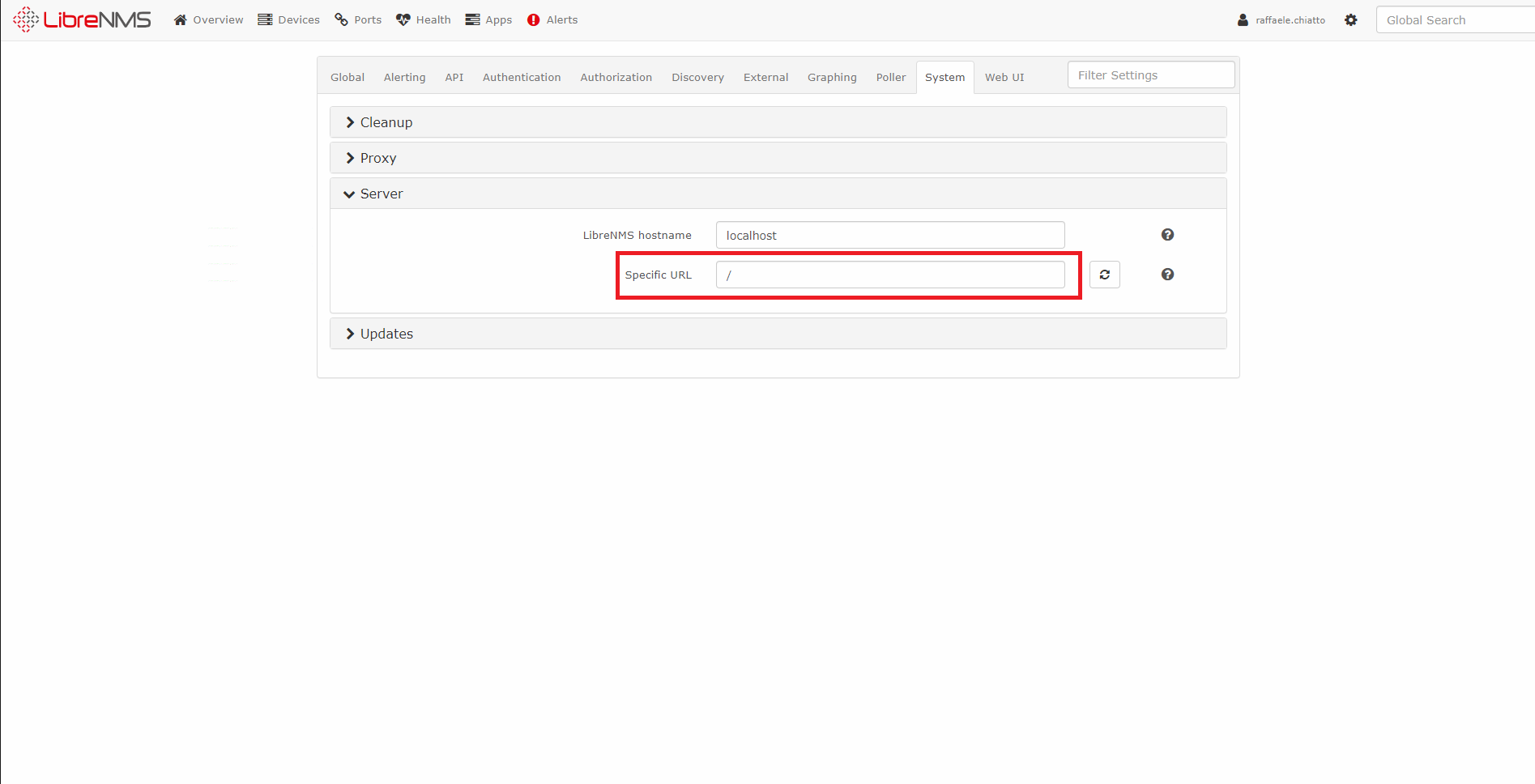Click the Filter Settings search box
The width and height of the screenshot is (1535, 784).
(1151, 75)
